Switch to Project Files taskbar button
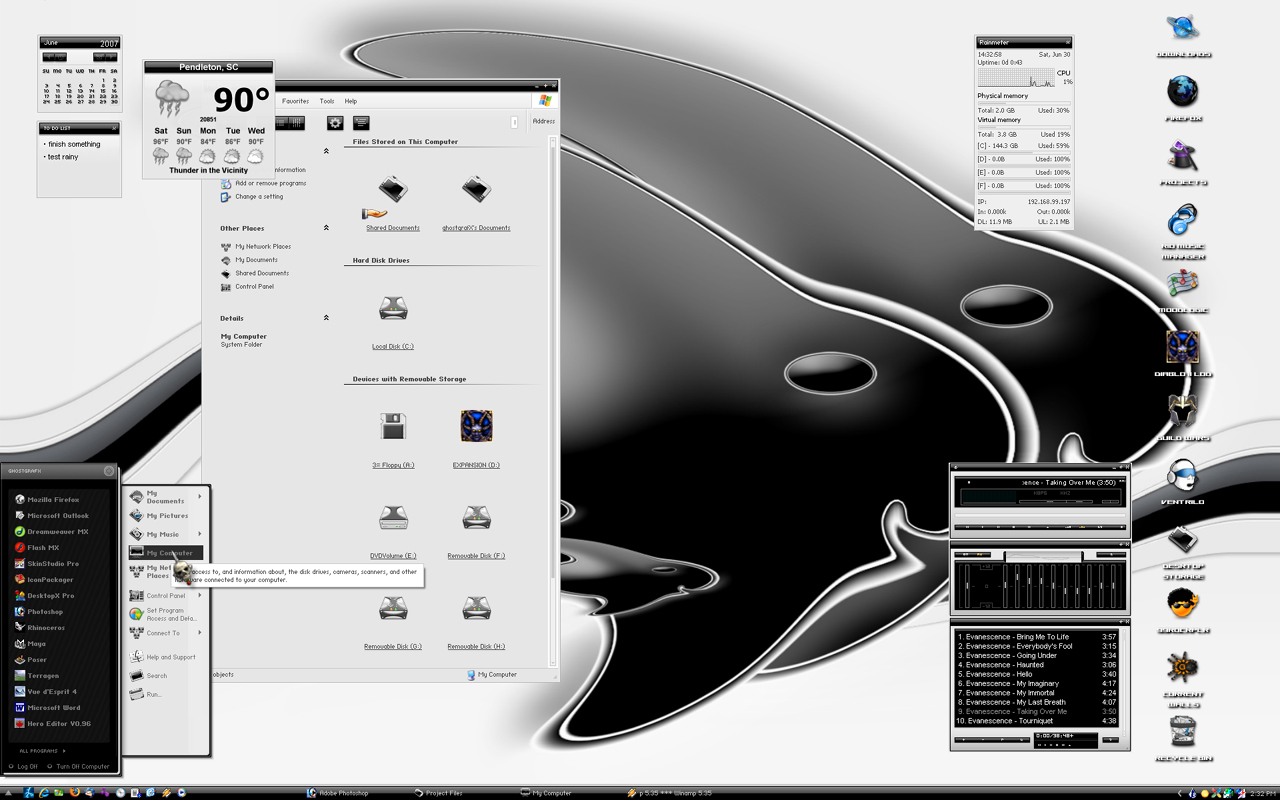This screenshot has height=800, width=1280. point(438,793)
